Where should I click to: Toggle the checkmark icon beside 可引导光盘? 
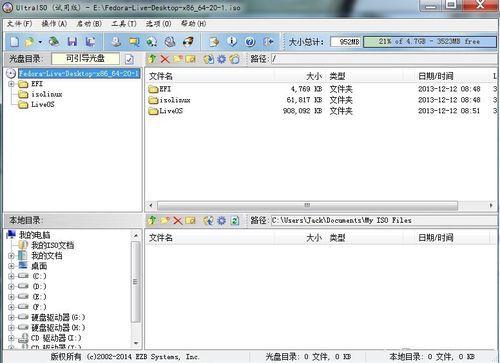129,59
